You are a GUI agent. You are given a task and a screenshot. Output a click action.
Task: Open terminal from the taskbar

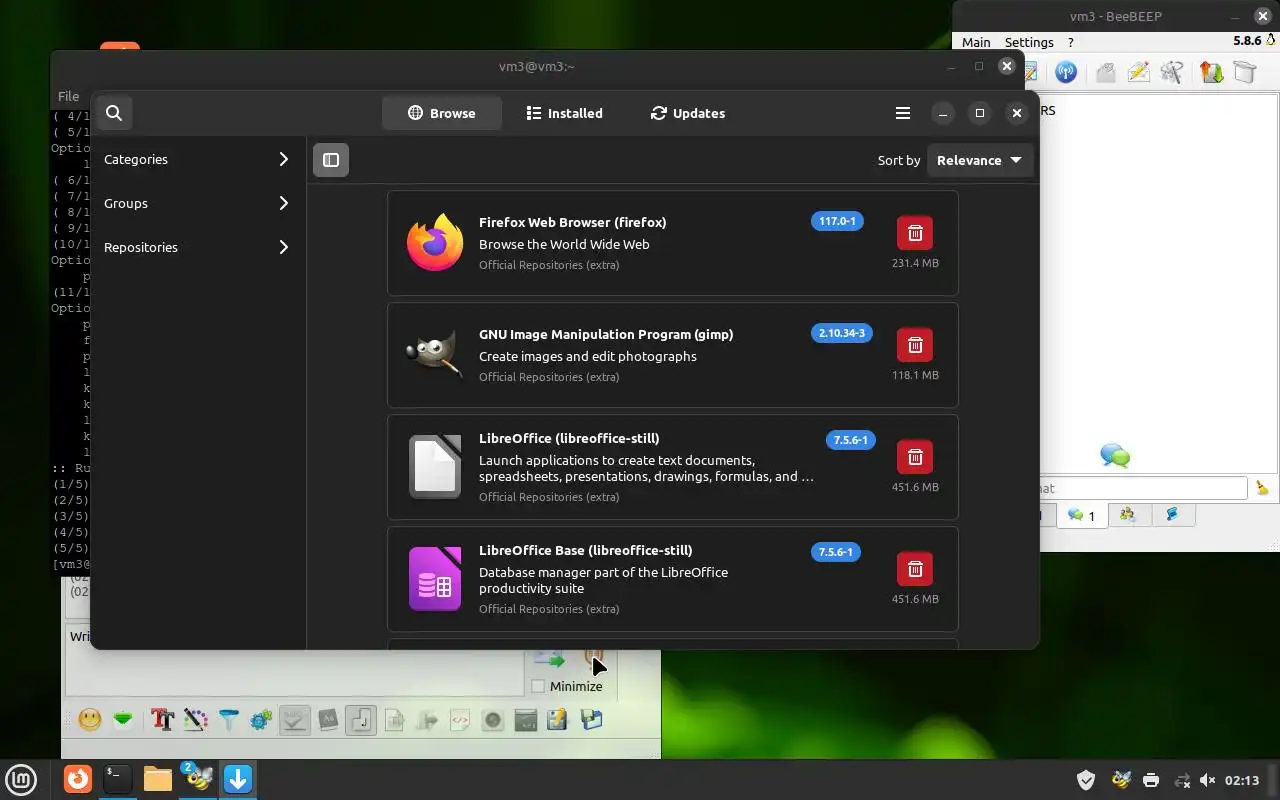tap(117, 779)
